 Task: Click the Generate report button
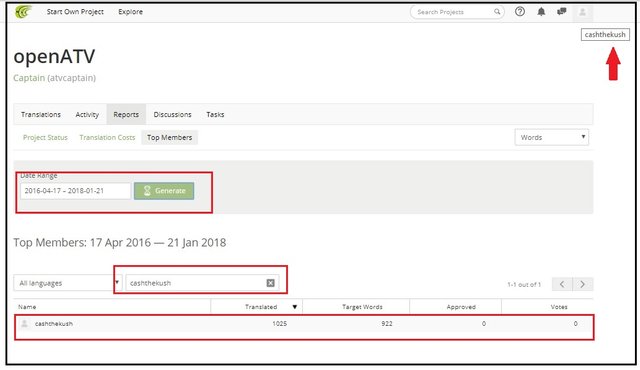(164, 191)
